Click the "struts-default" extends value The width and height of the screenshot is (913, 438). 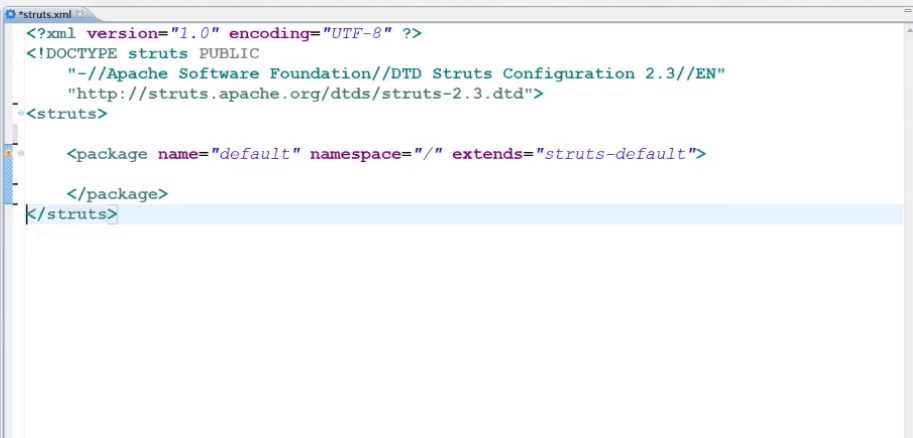(615, 154)
